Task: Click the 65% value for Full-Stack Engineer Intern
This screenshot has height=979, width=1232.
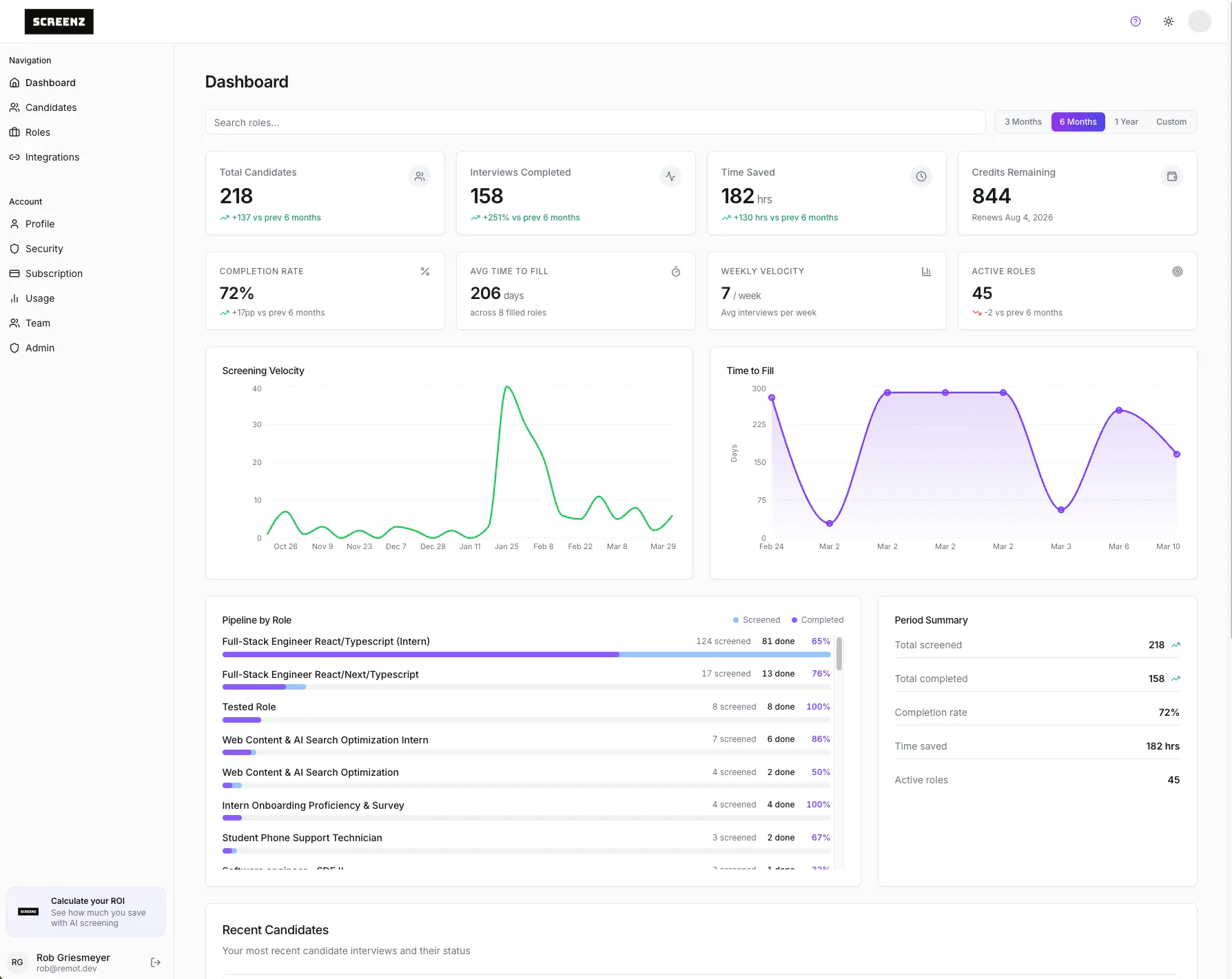Action: coord(821,641)
